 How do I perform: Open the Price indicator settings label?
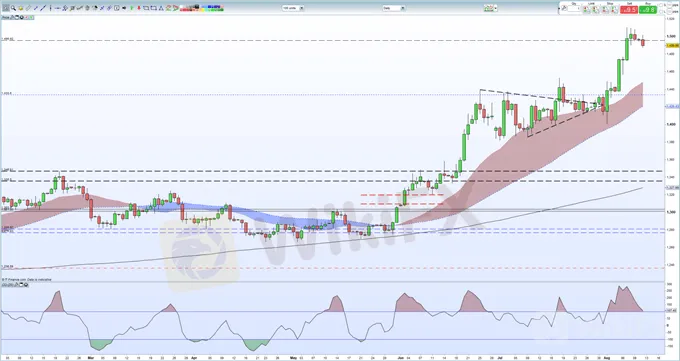click(5, 17)
